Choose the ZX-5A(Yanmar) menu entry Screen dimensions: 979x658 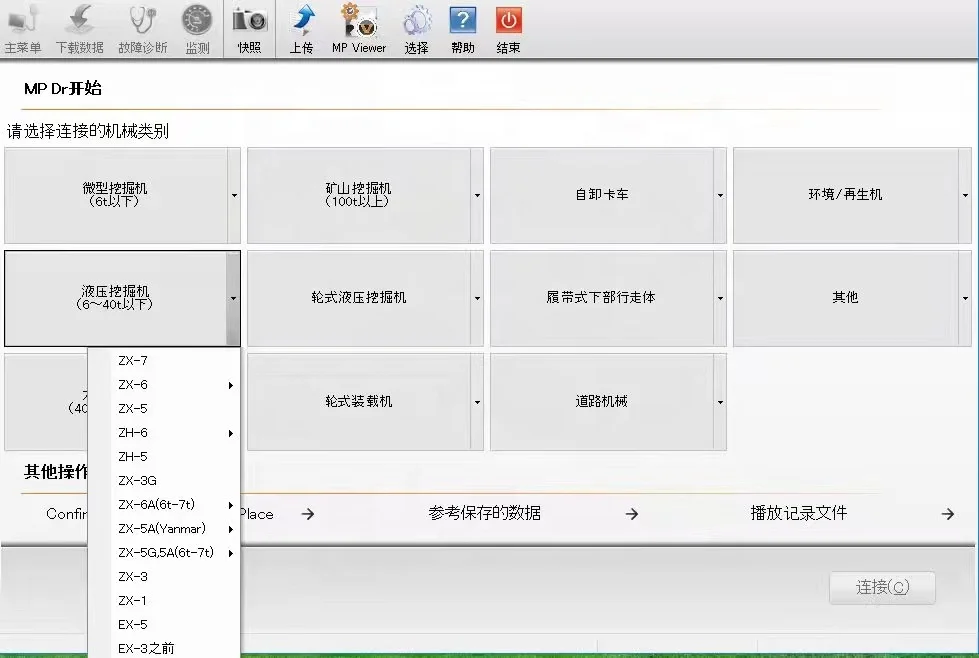164,529
